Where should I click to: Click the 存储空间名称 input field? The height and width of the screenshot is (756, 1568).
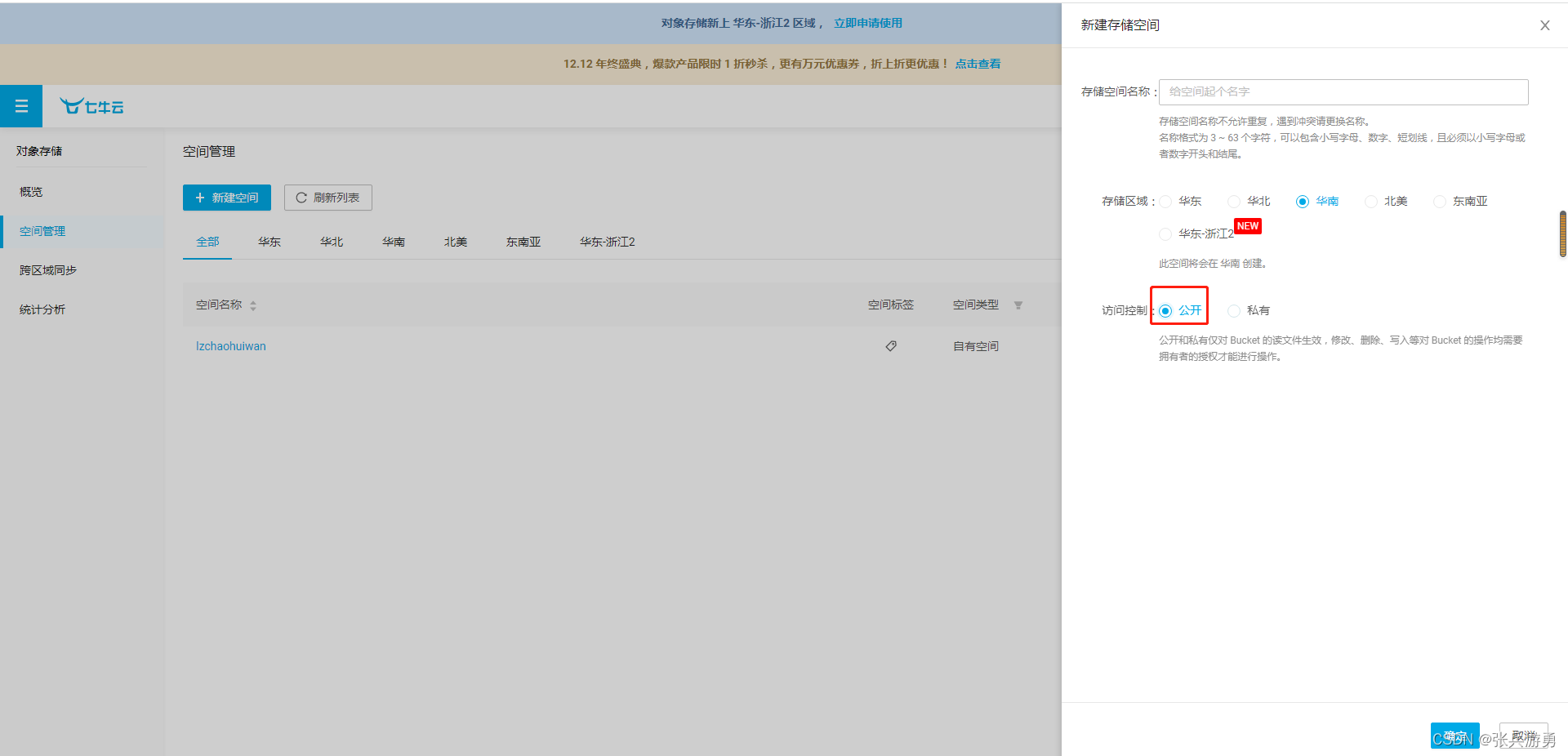[1343, 92]
